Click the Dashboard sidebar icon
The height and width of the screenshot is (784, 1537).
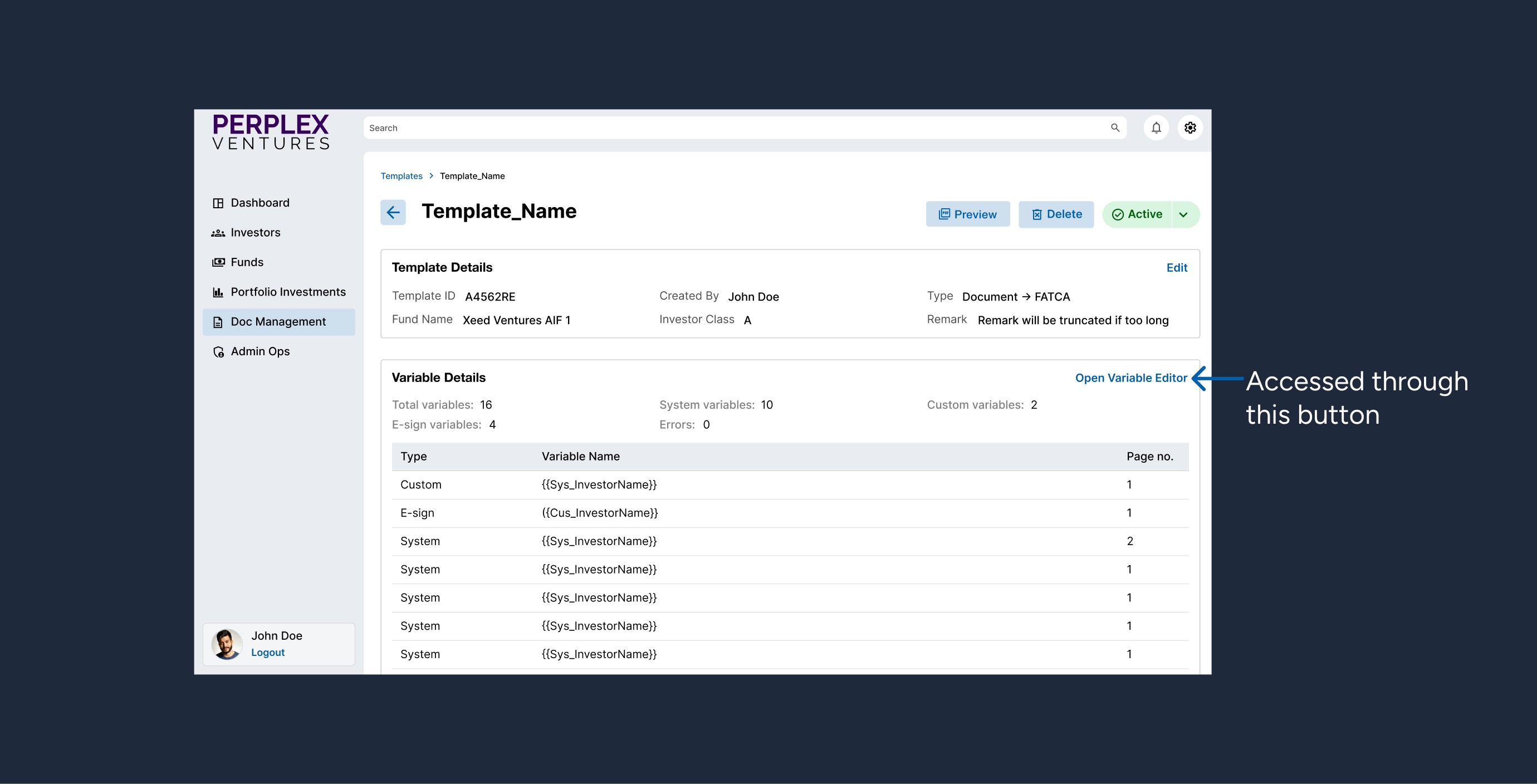click(x=218, y=203)
